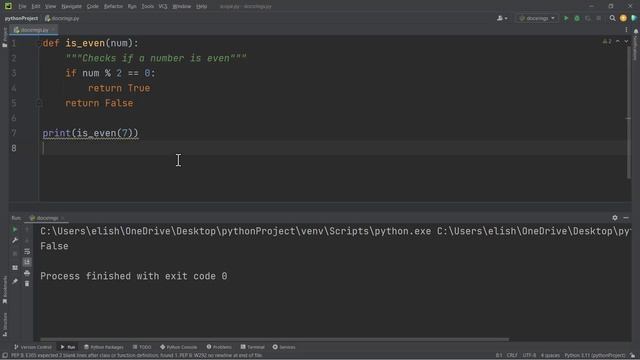Open the Terminal tool window

click(253, 347)
